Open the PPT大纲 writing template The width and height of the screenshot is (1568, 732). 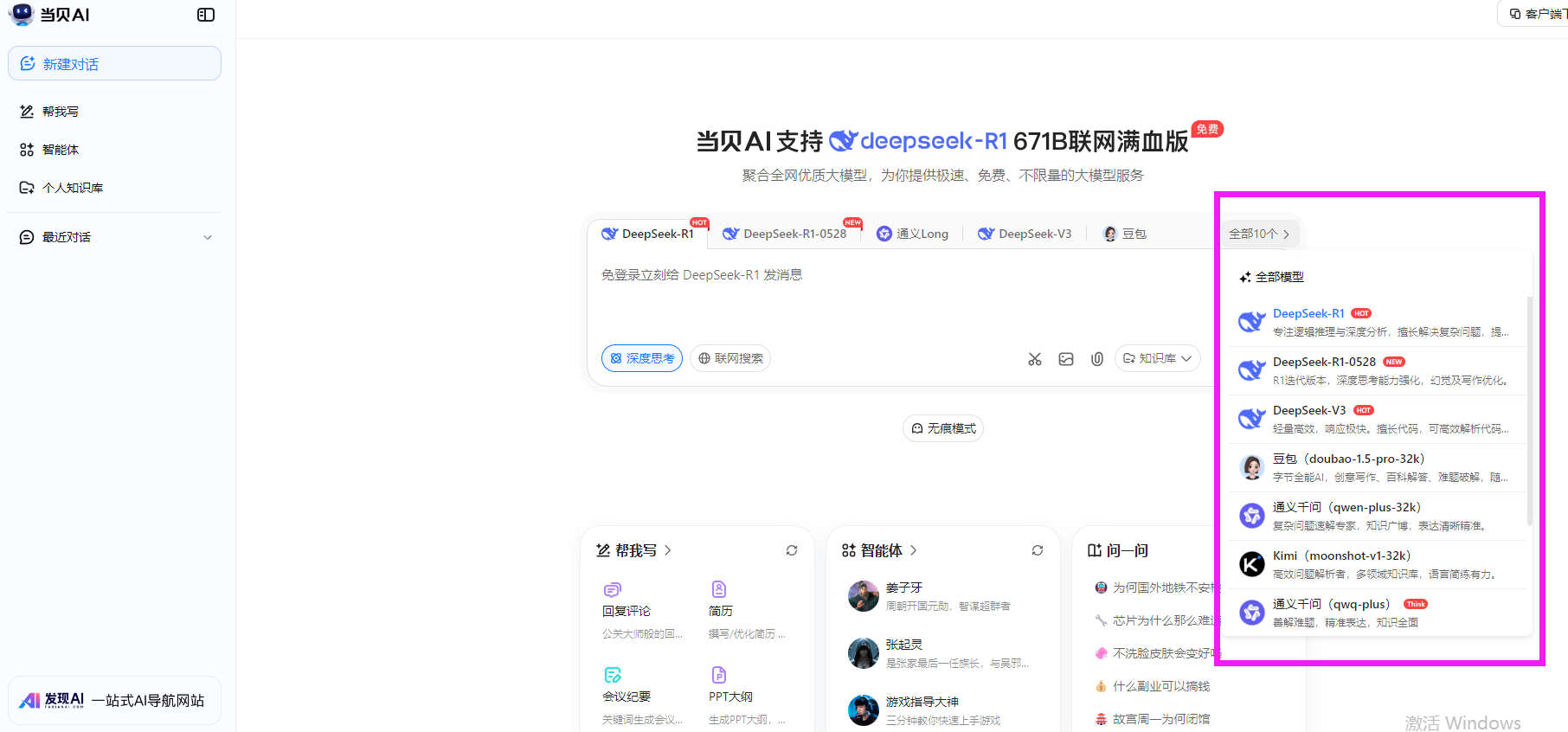[748, 697]
